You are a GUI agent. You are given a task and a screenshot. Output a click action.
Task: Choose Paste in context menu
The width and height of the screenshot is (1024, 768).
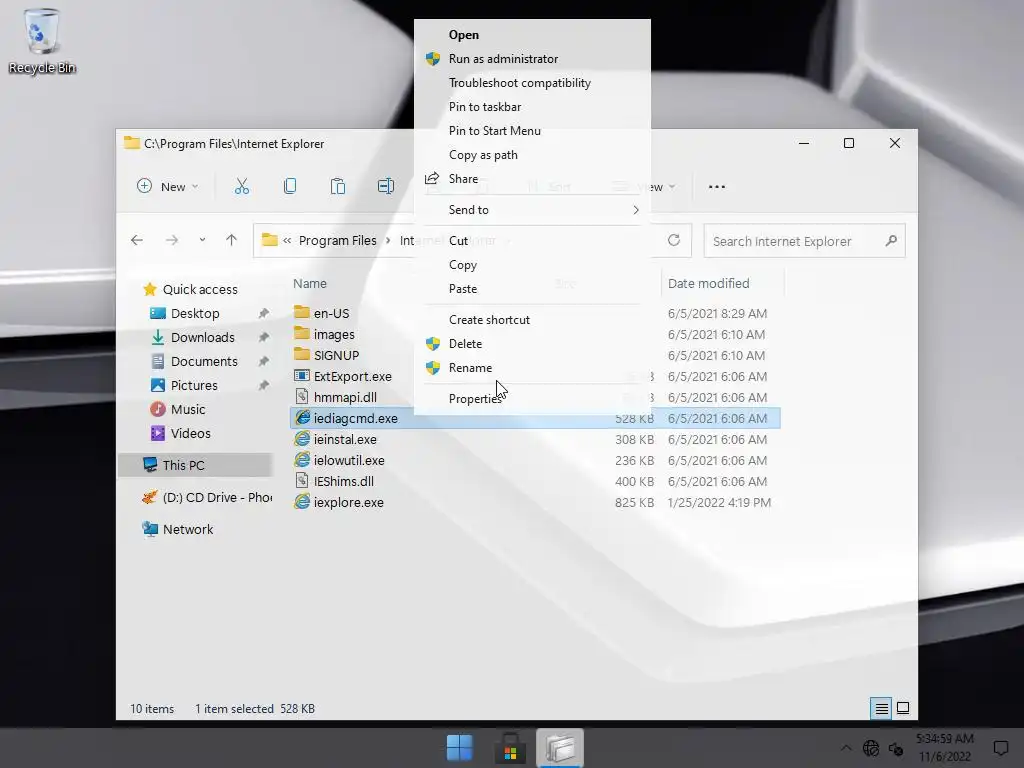[532, 289]
